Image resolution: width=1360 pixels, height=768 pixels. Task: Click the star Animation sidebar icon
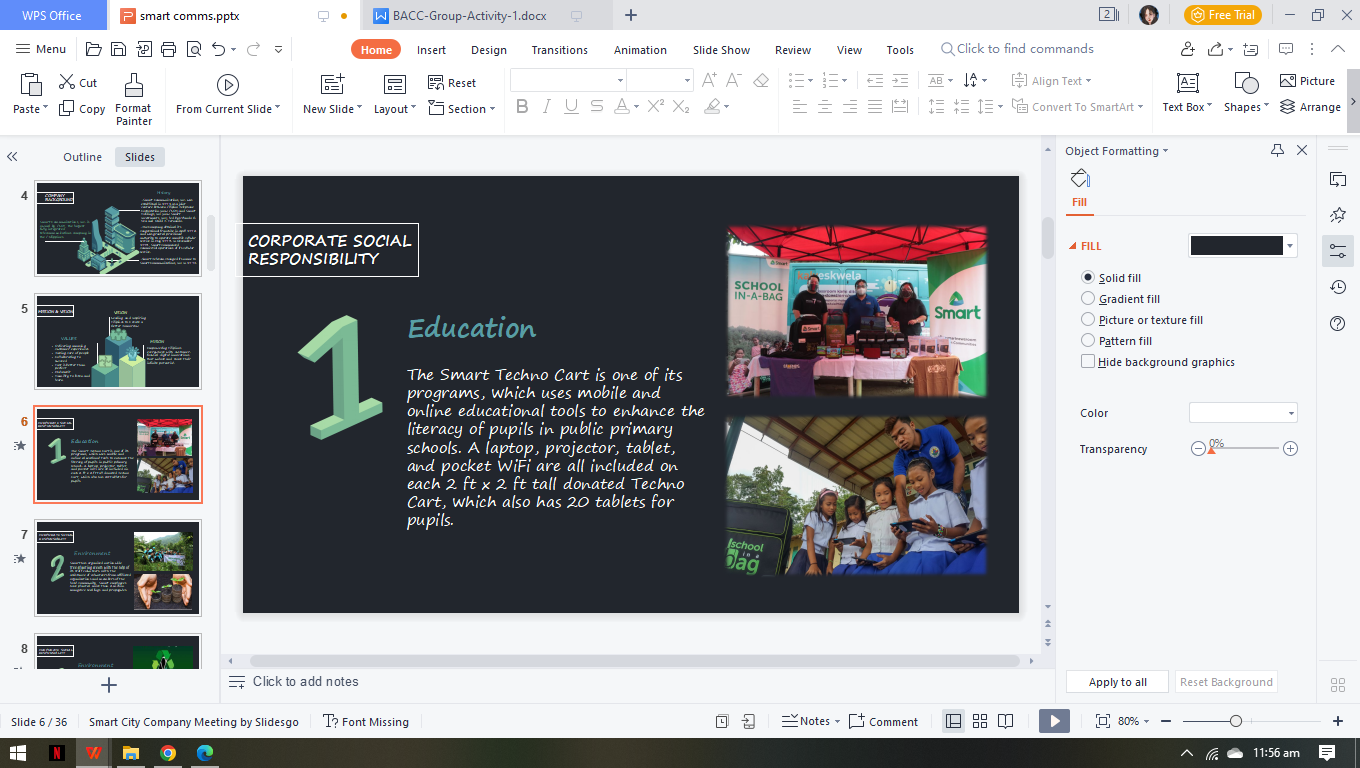tap(1338, 215)
